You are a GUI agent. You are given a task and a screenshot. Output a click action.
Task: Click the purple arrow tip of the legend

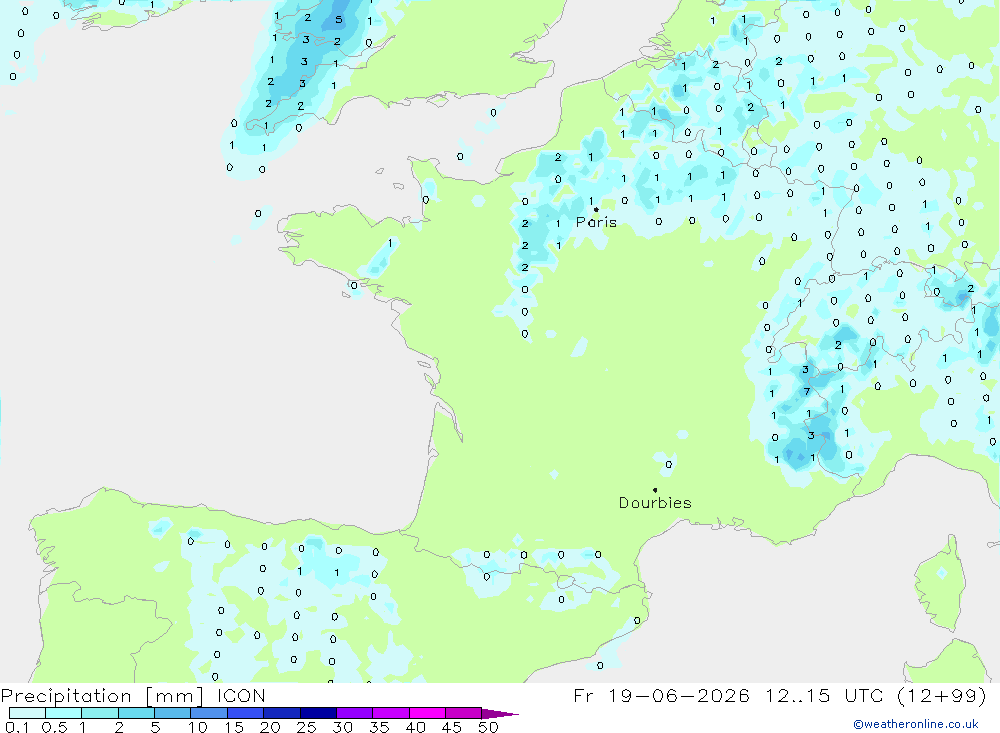[x=501, y=714]
